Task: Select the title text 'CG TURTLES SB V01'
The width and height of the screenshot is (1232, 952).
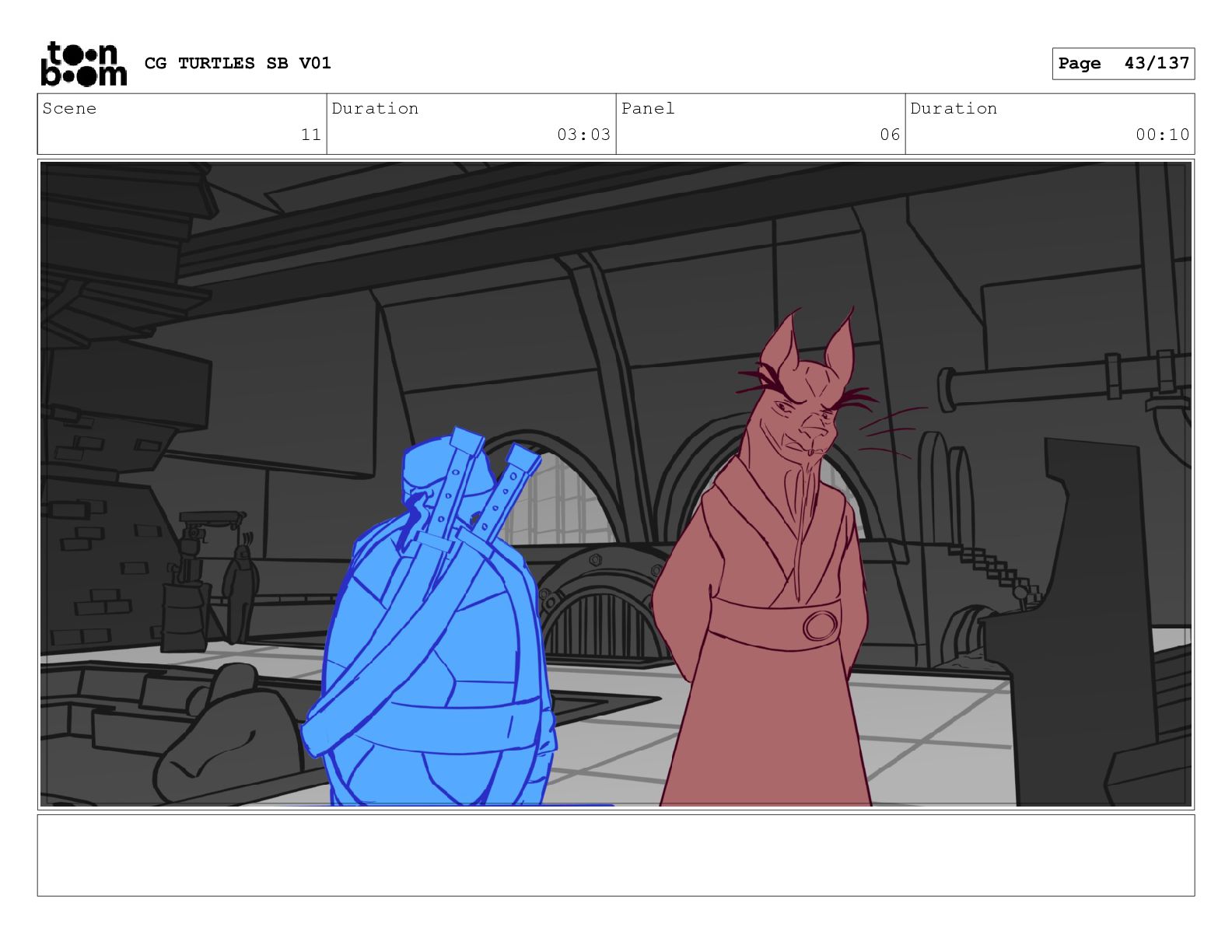Action: (x=238, y=63)
